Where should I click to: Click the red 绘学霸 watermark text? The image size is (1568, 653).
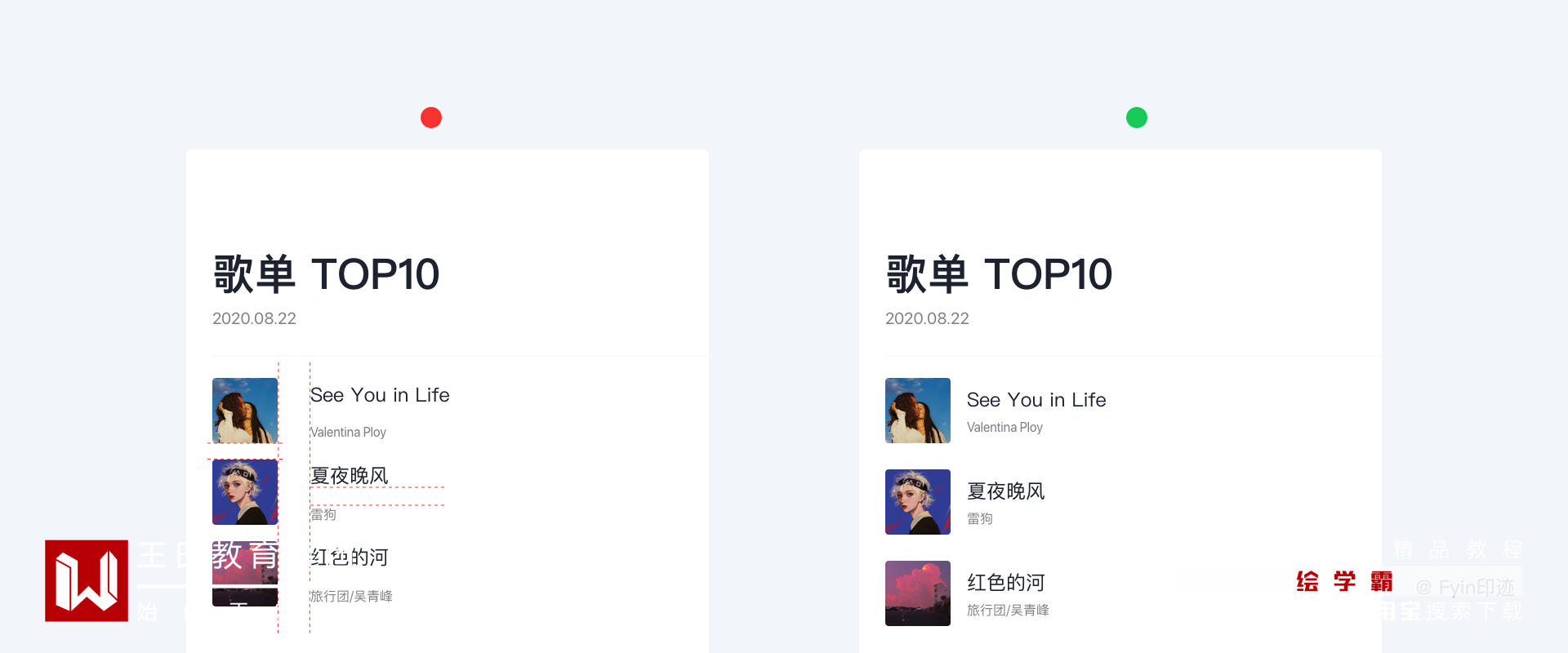pos(1344,582)
